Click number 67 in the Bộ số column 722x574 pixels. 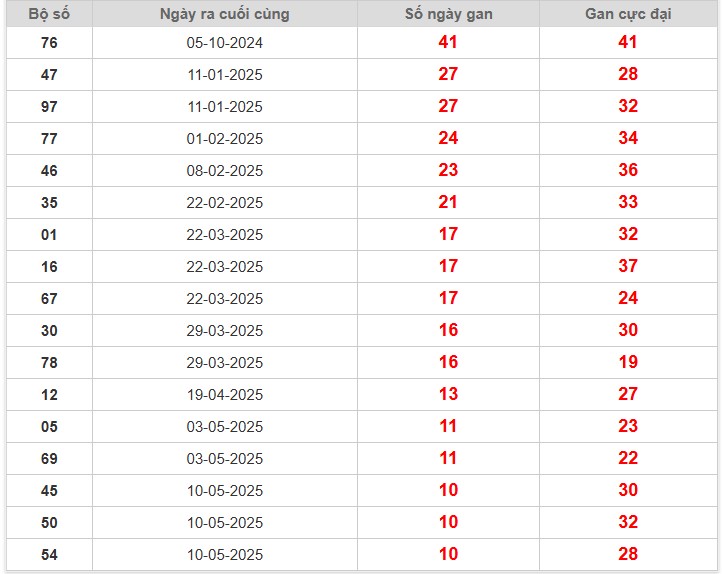click(49, 298)
